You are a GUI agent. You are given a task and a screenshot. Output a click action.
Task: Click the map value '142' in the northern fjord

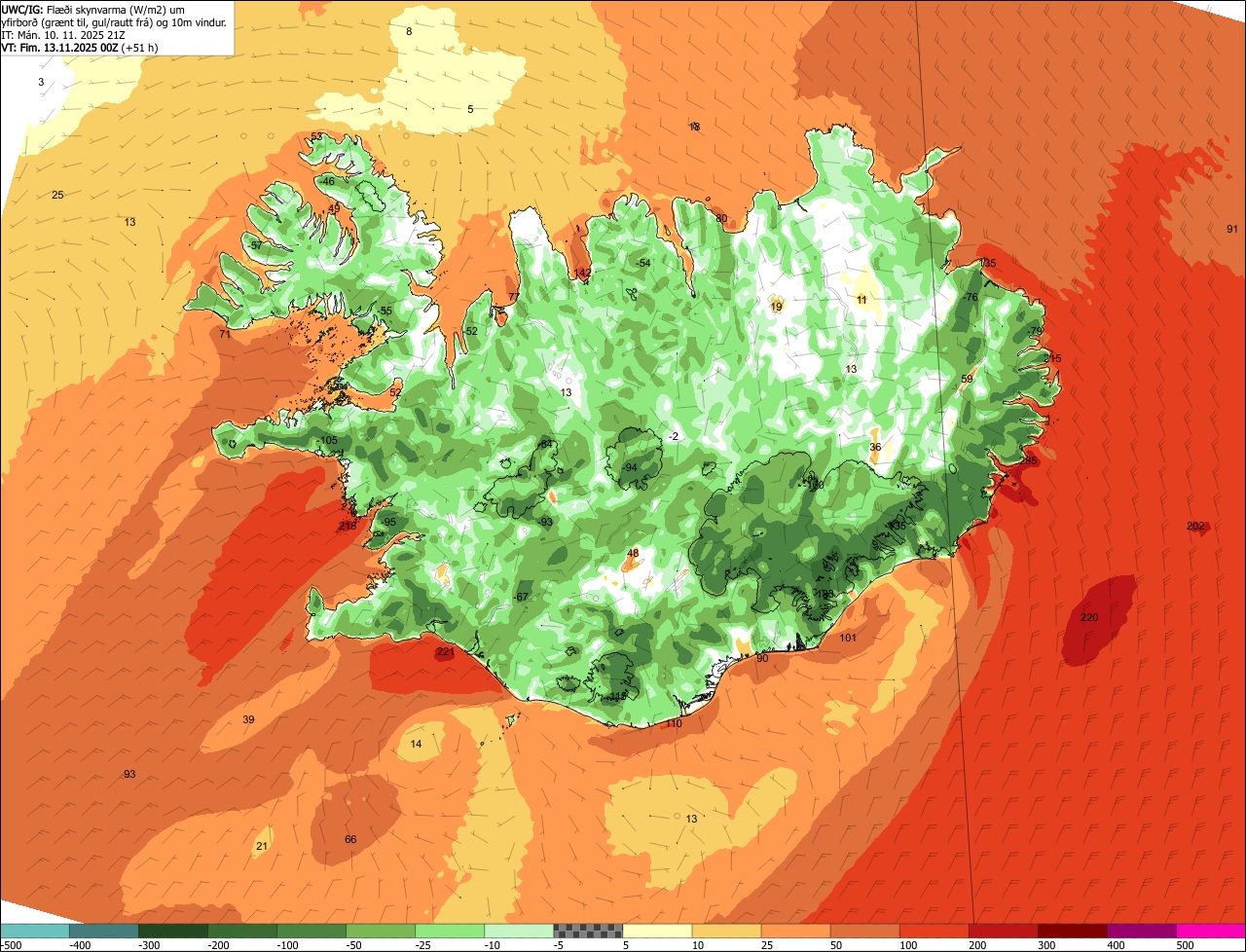pos(582,273)
